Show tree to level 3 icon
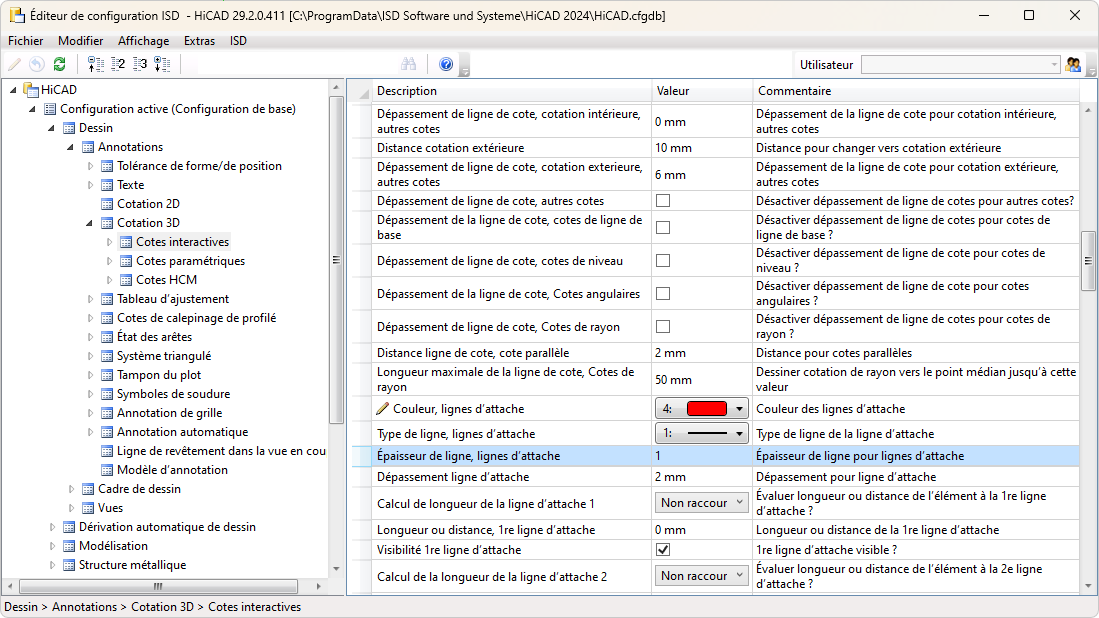This screenshot has width=1099, height=618. coord(140,64)
